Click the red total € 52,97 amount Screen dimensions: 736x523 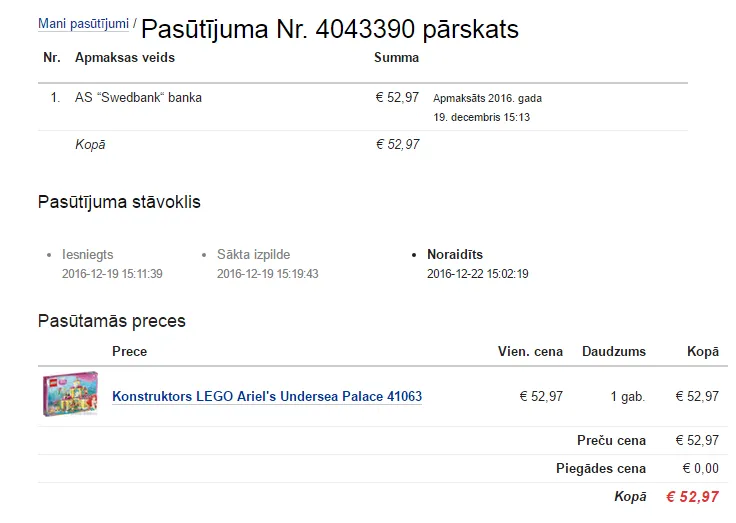click(x=692, y=497)
